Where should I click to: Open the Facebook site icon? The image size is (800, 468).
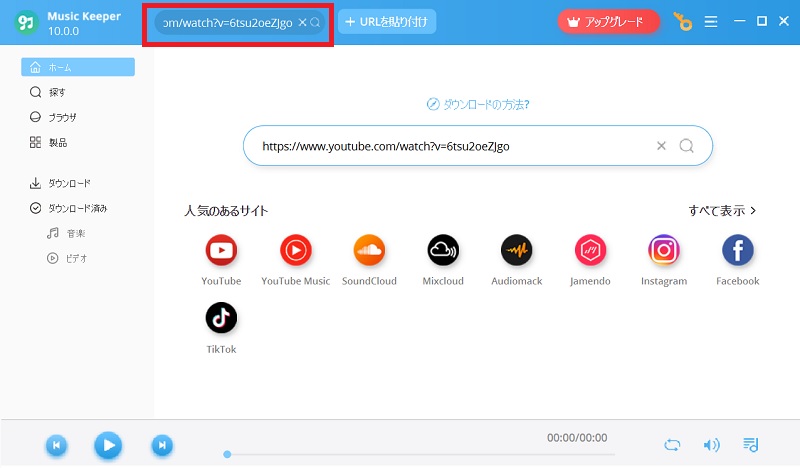tap(738, 250)
